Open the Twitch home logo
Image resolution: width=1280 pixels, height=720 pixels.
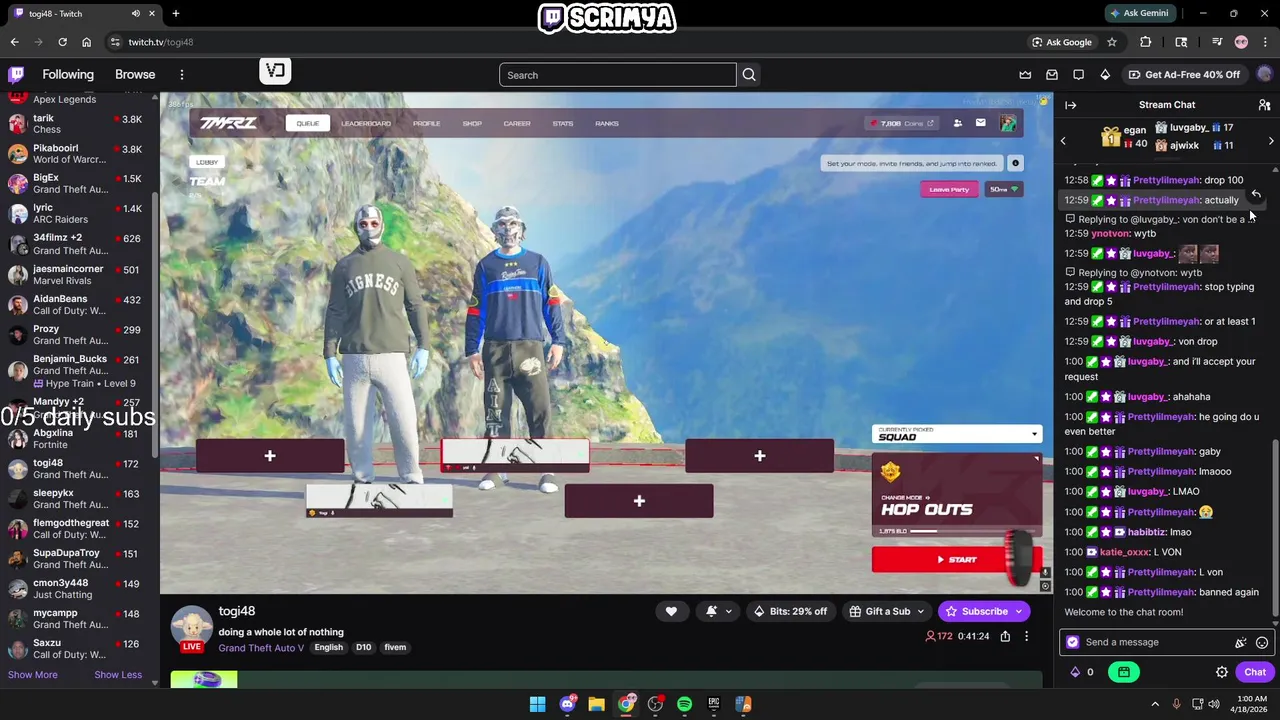tap(17, 74)
